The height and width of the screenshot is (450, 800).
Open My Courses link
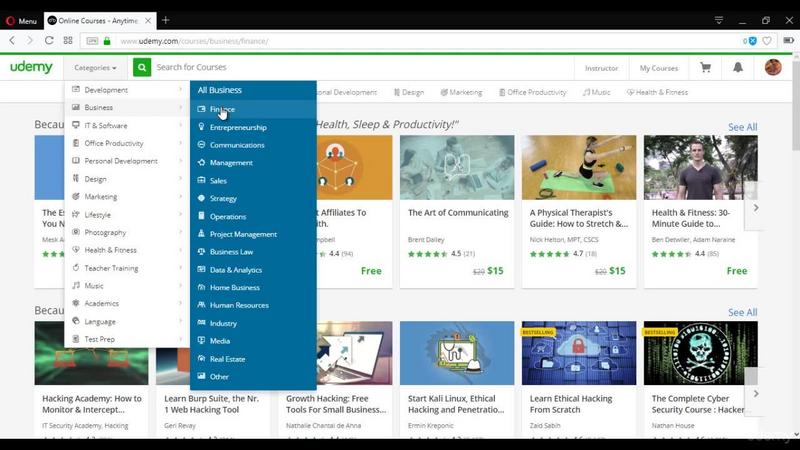[659, 68]
